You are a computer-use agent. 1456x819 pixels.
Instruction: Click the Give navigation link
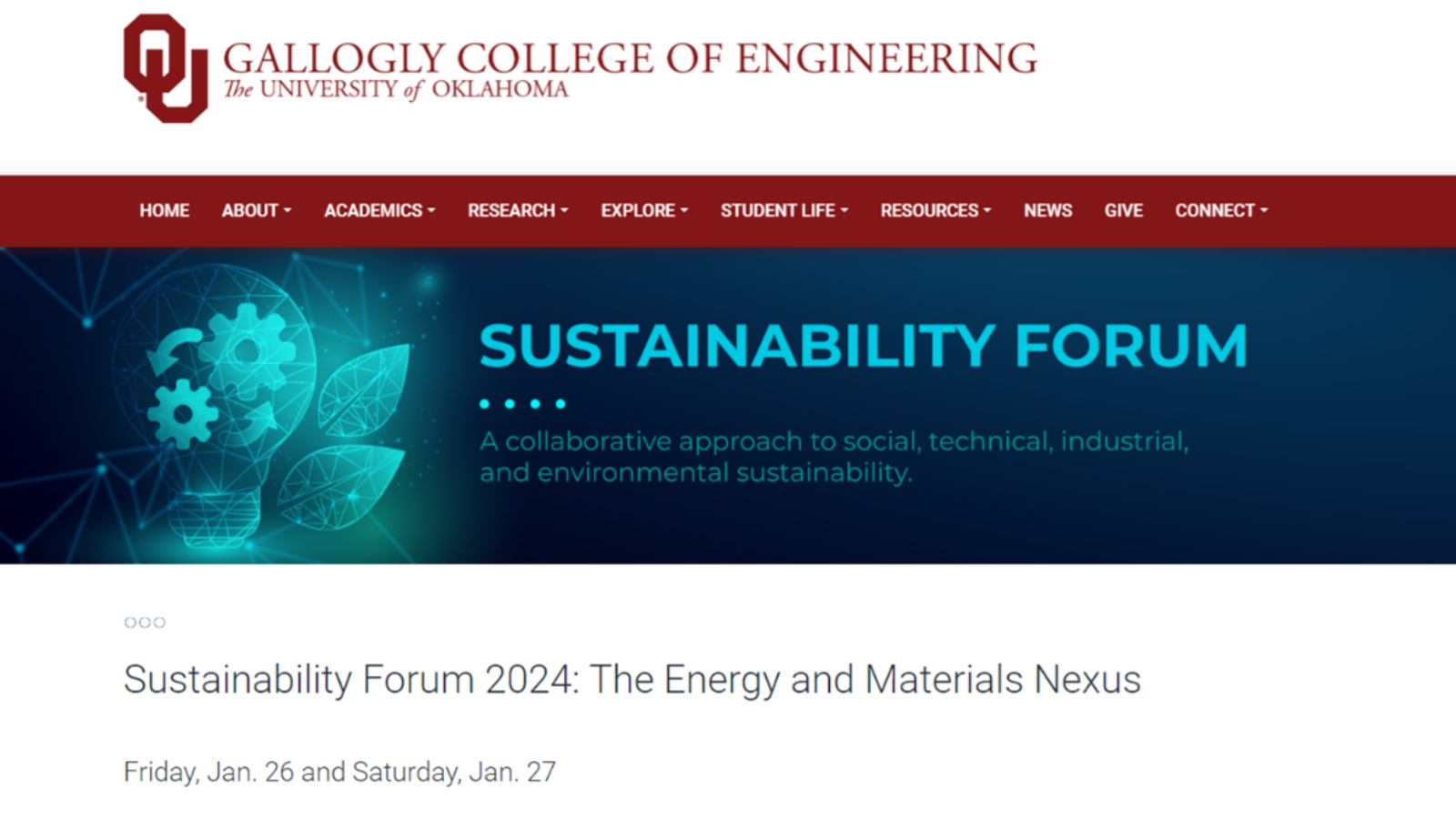coord(1124,210)
